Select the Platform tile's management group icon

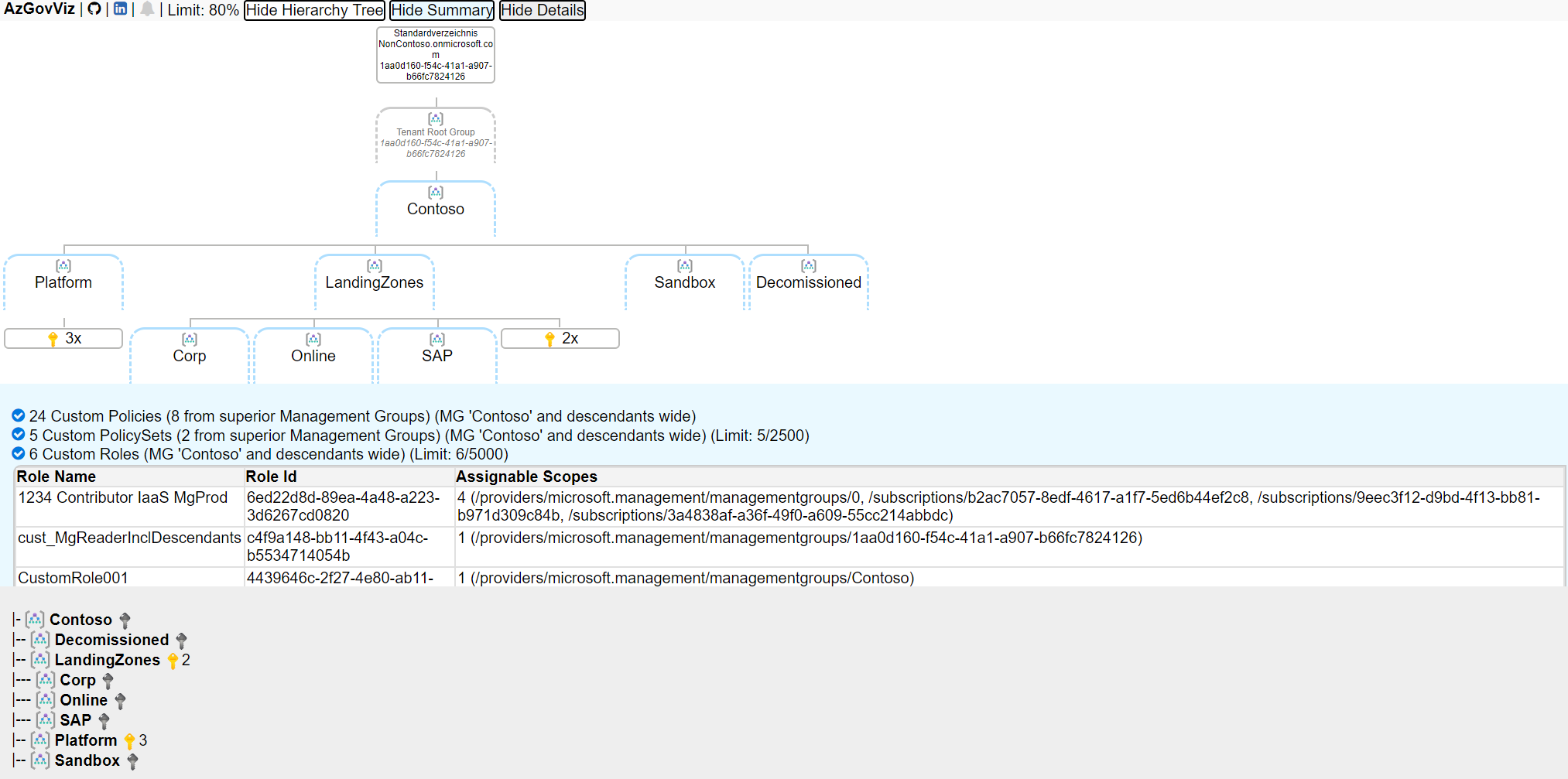pyautogui.click(x=63, y=266)
